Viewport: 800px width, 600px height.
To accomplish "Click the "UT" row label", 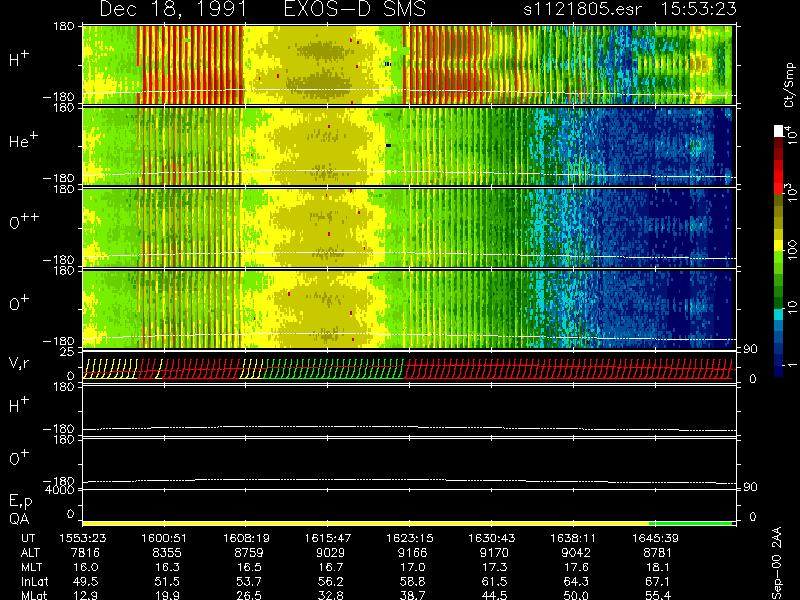I will (29, 538).
